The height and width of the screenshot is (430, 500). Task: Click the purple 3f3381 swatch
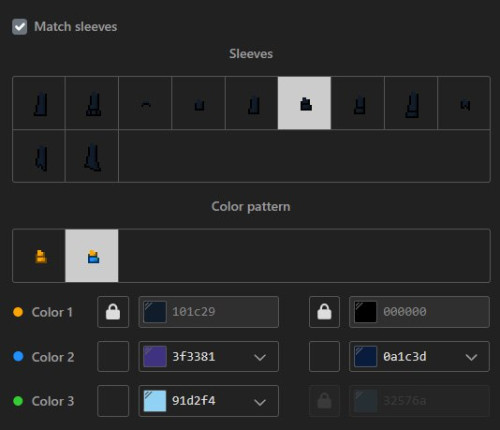[x=155, y=356]
